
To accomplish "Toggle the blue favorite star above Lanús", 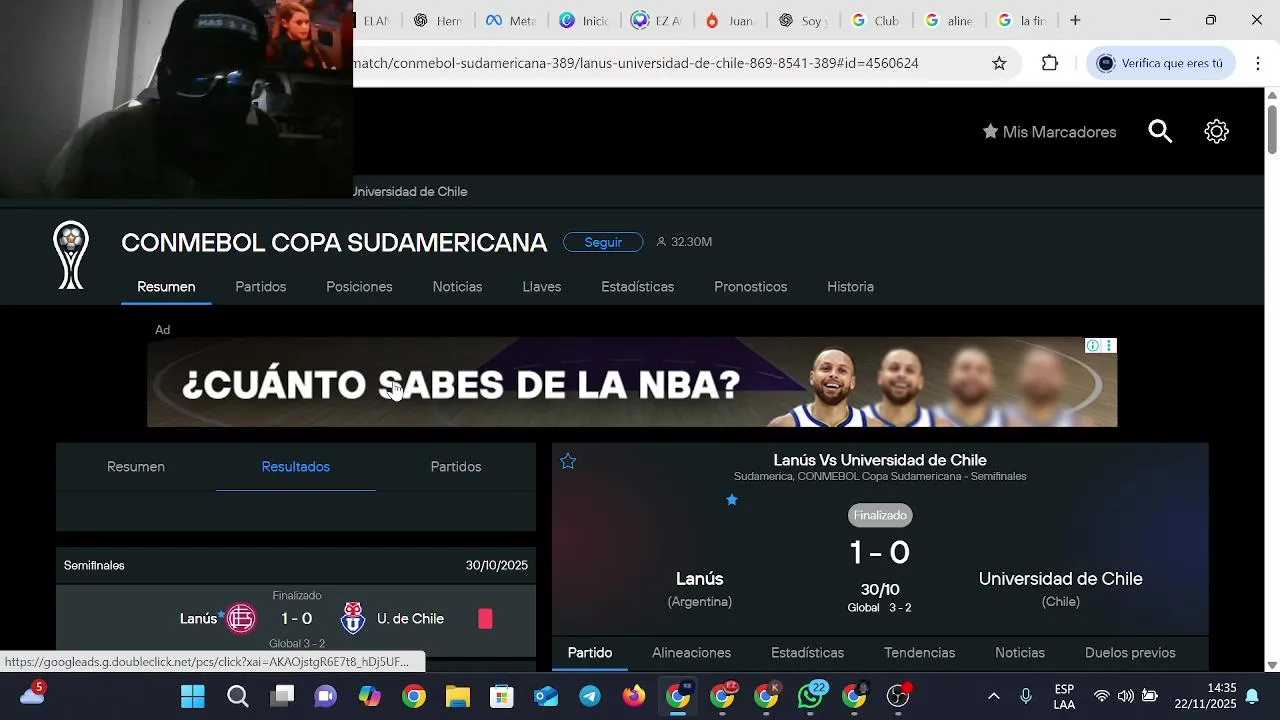I will pyautogui.click(x=732, y=499).
